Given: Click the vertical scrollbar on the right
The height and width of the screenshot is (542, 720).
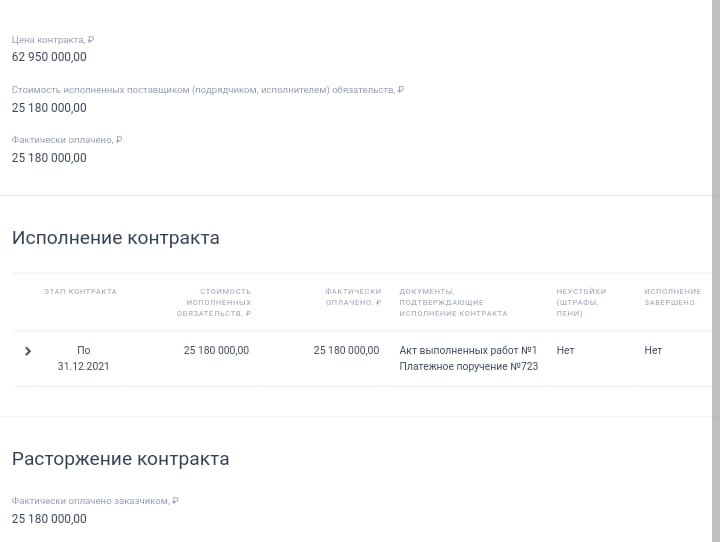Looking at the screenshot, I should point(714,200).
